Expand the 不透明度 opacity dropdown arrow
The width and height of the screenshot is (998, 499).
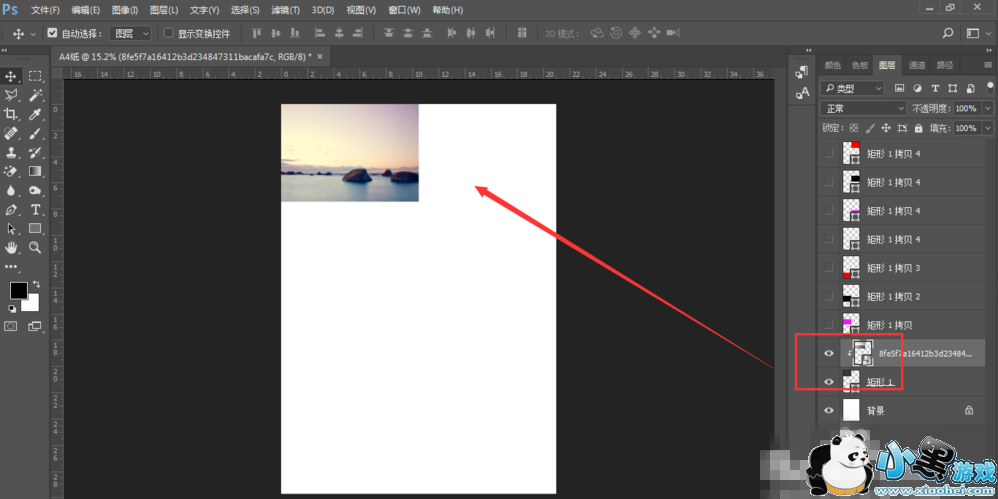[x=988, y=108]
